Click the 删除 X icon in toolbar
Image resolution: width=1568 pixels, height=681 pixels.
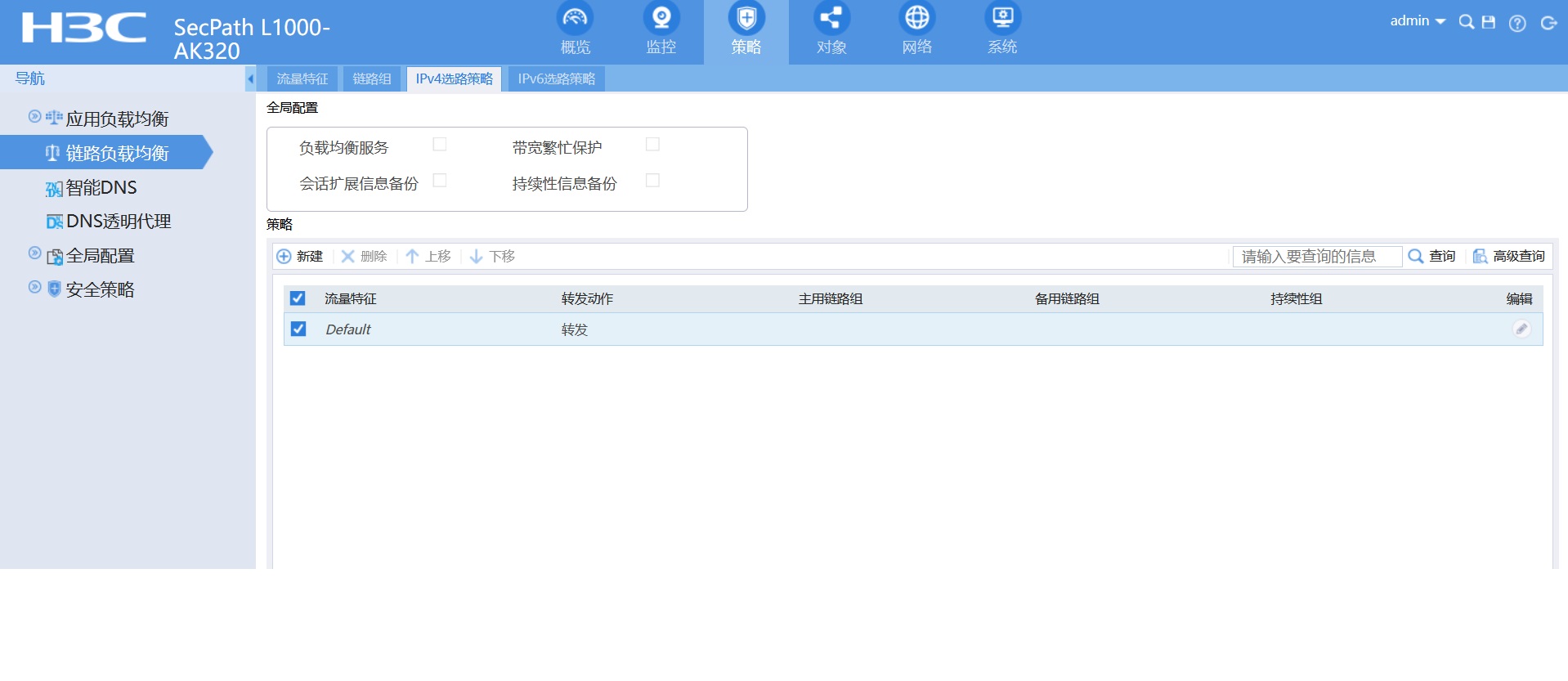coord(347,257)
